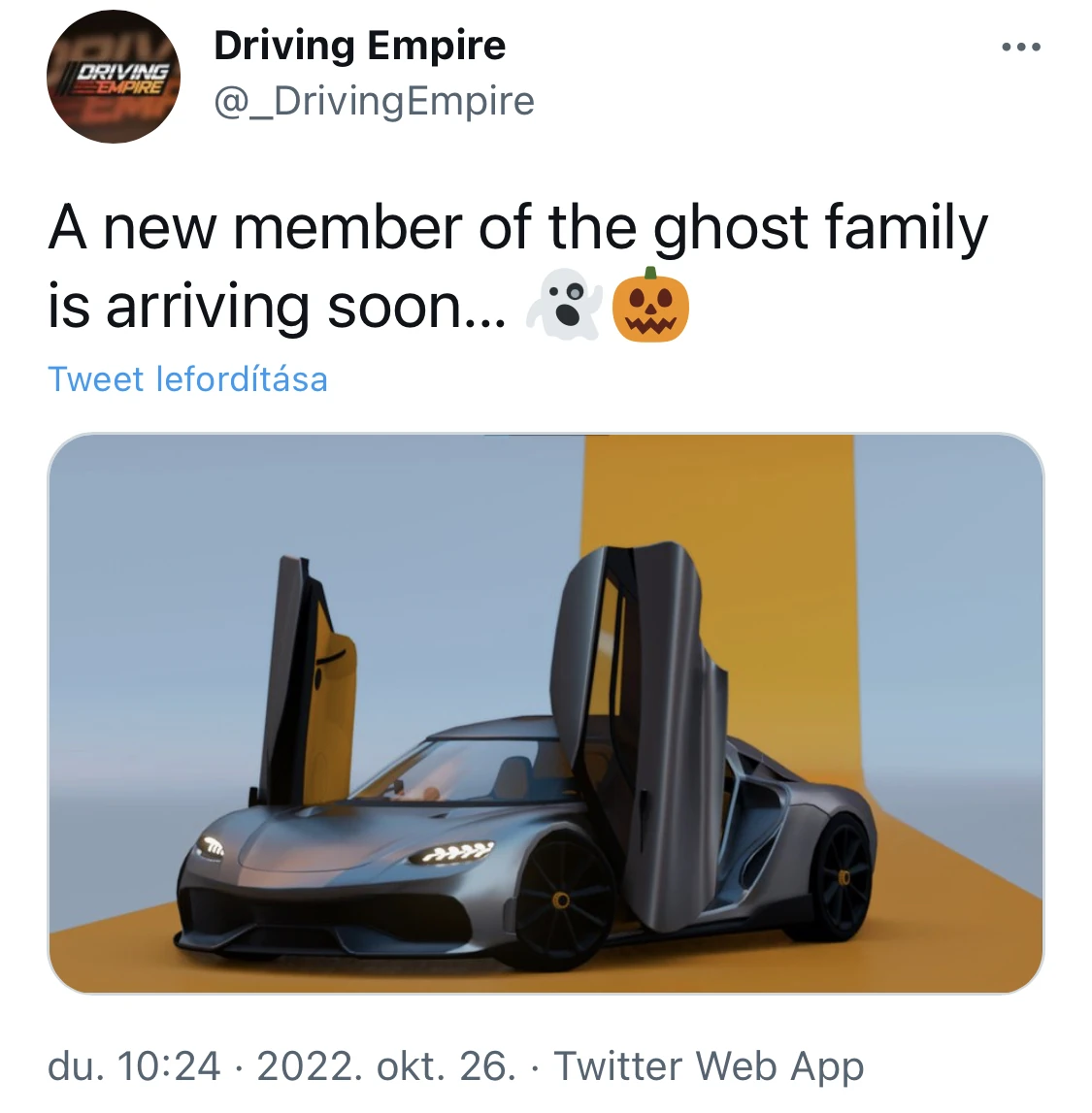Click the tweet text about ghost family
The height and width of the screenshot is (1113, 1092).
[517, 269]
